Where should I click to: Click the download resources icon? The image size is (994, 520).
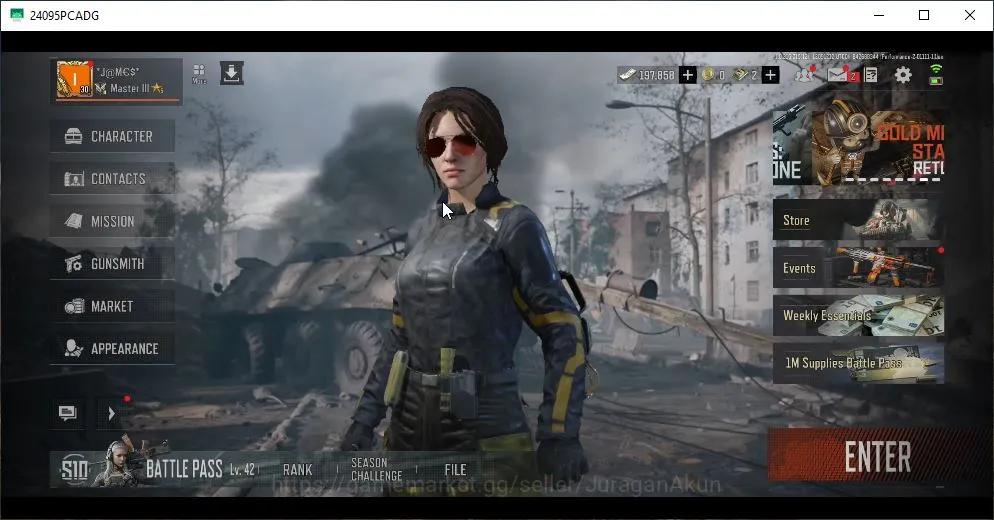click(231, 74)
